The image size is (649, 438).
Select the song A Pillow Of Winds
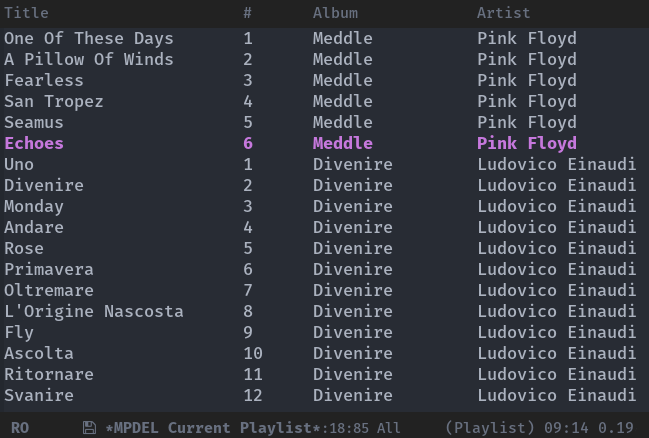click(89, 59)
